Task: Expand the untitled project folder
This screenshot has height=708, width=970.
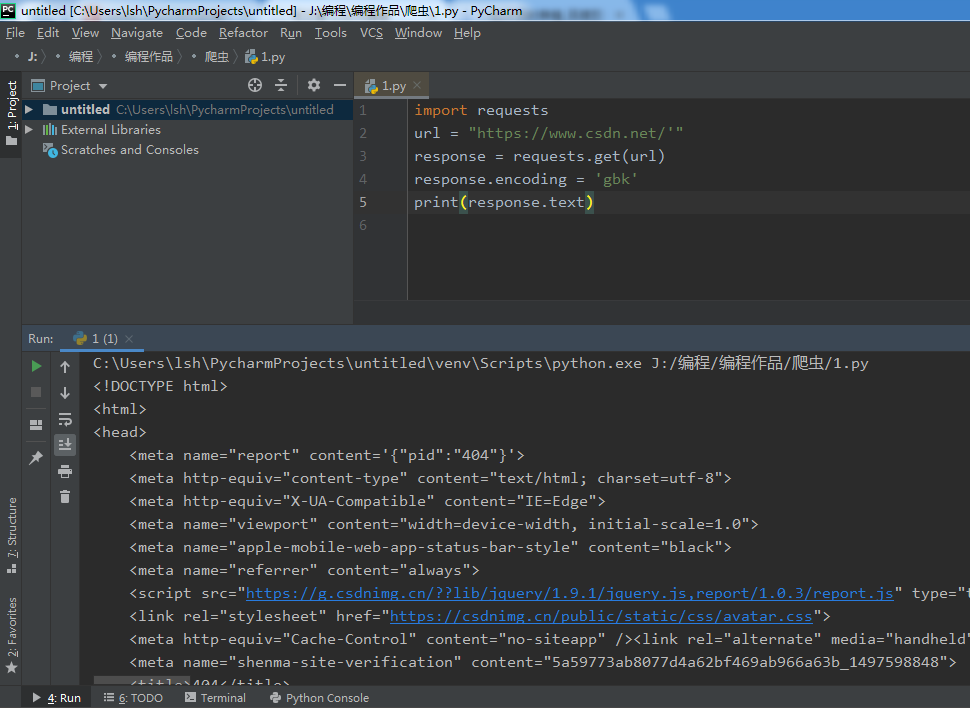Action: tap(28, 110)
